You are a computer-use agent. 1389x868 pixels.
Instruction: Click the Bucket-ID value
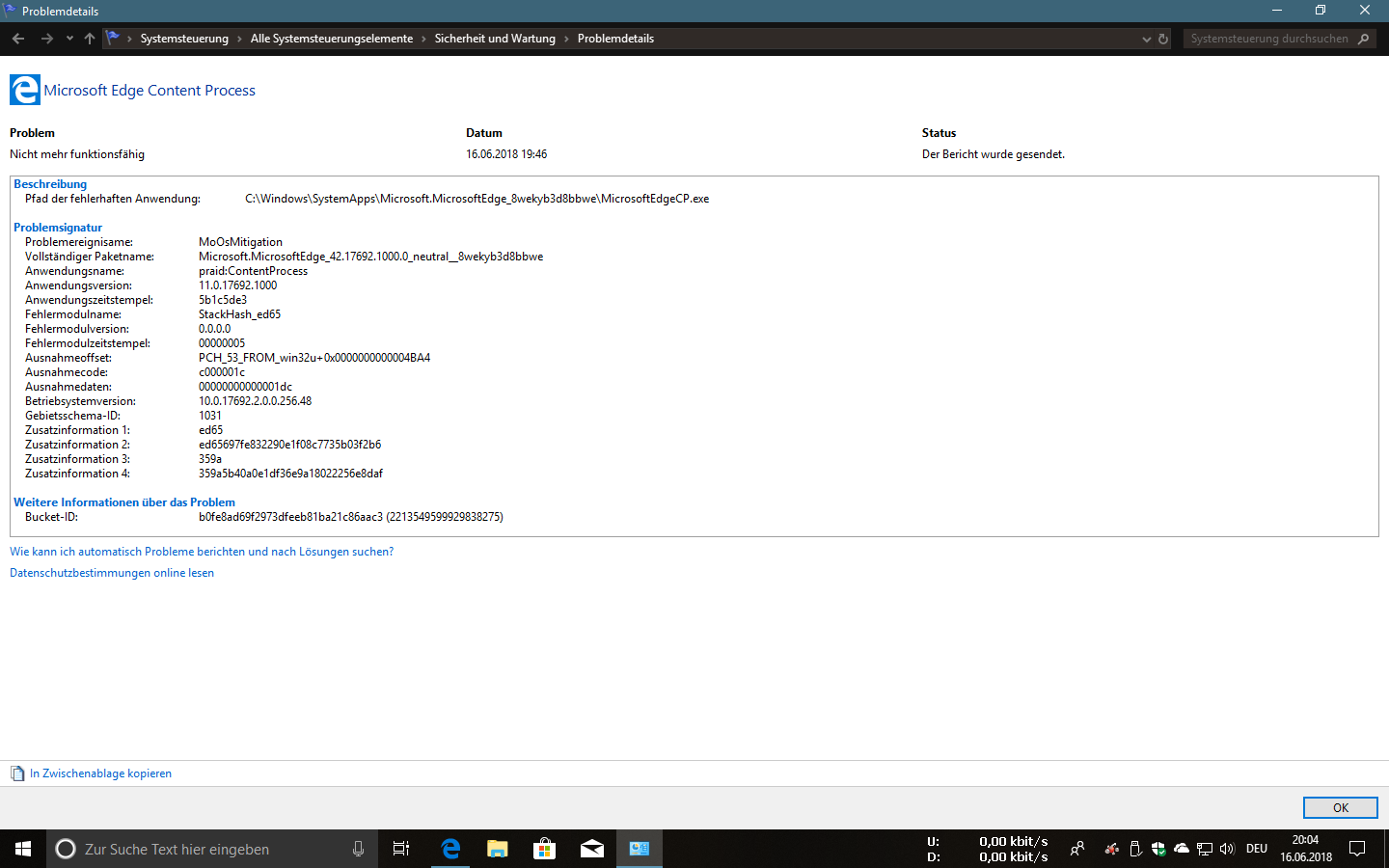(351, 517)
